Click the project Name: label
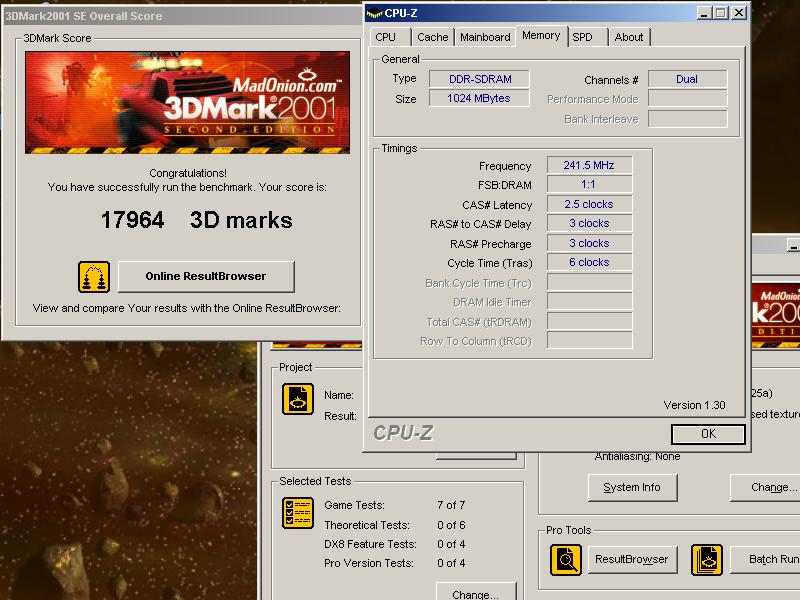The width and height of the screenshot is (800, 600). click(x=339, y=395)
